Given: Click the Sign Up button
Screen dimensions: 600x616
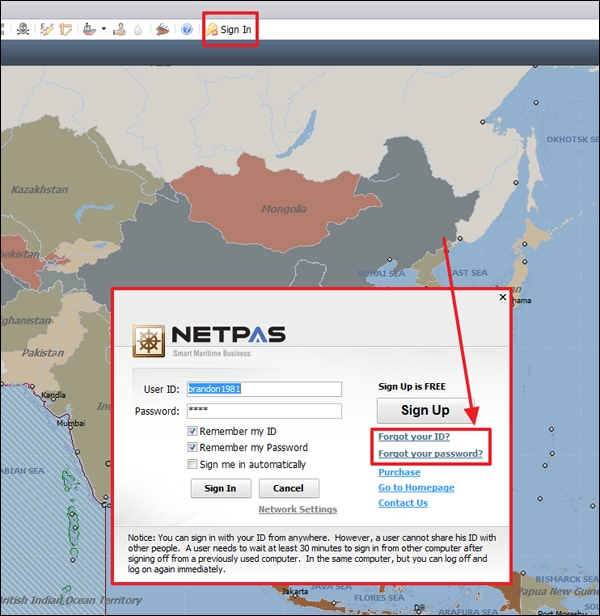Looking at the screenshot, I should 426,411.
